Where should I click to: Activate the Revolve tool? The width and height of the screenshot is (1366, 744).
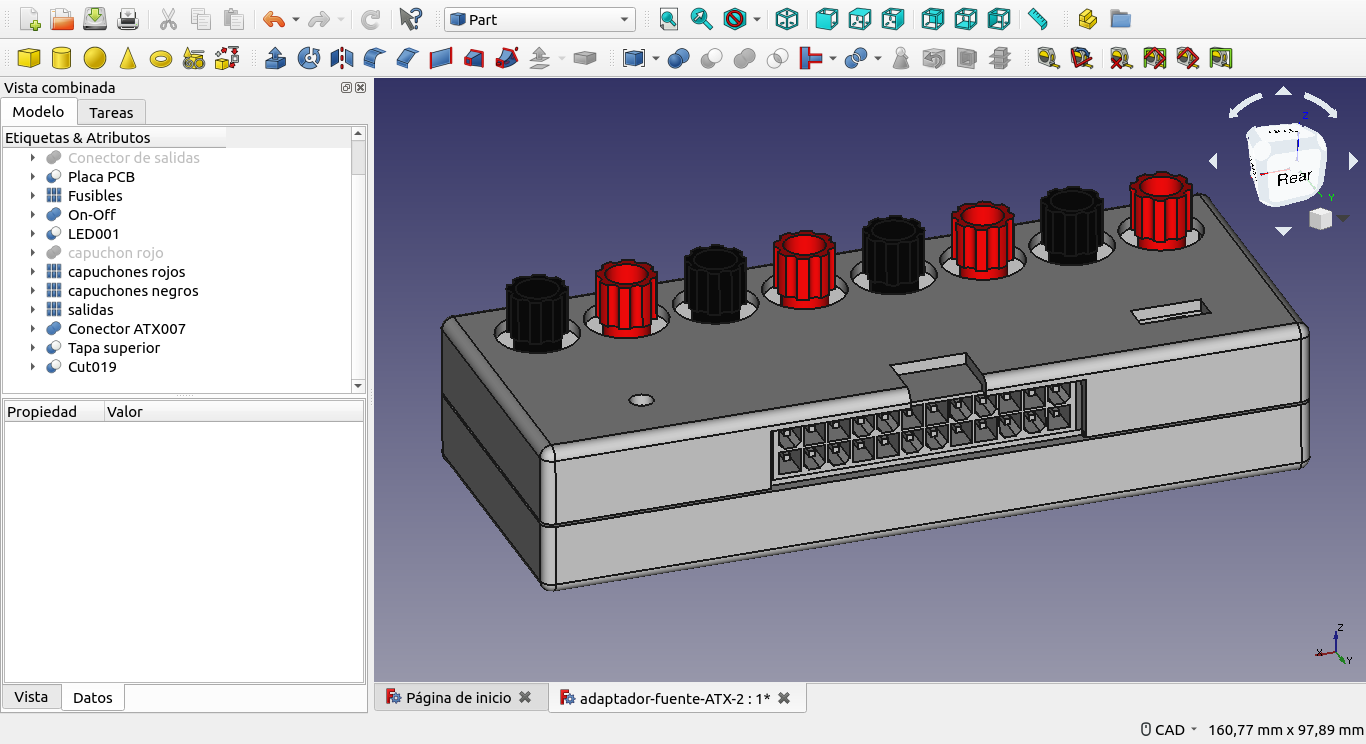pos(309,58)
